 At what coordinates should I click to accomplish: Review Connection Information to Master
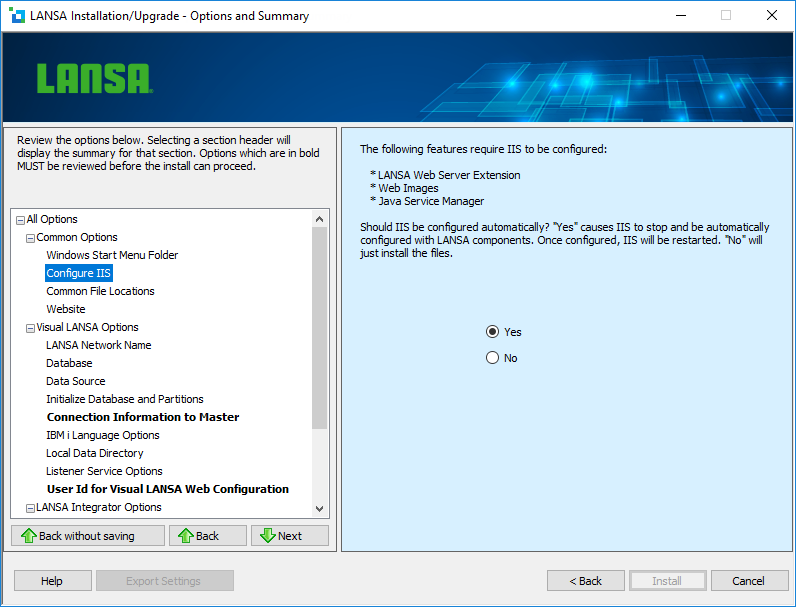click(x=143, y=417)
